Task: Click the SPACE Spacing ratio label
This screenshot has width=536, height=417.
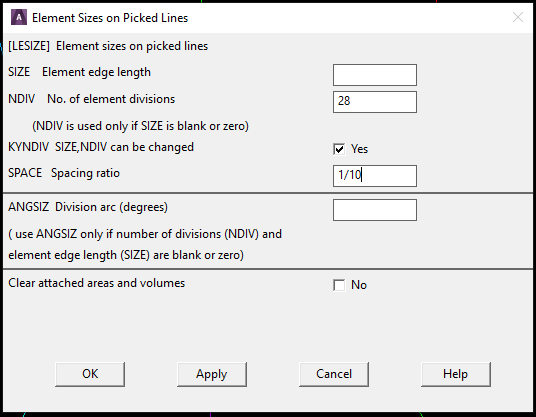Action: 64,173
